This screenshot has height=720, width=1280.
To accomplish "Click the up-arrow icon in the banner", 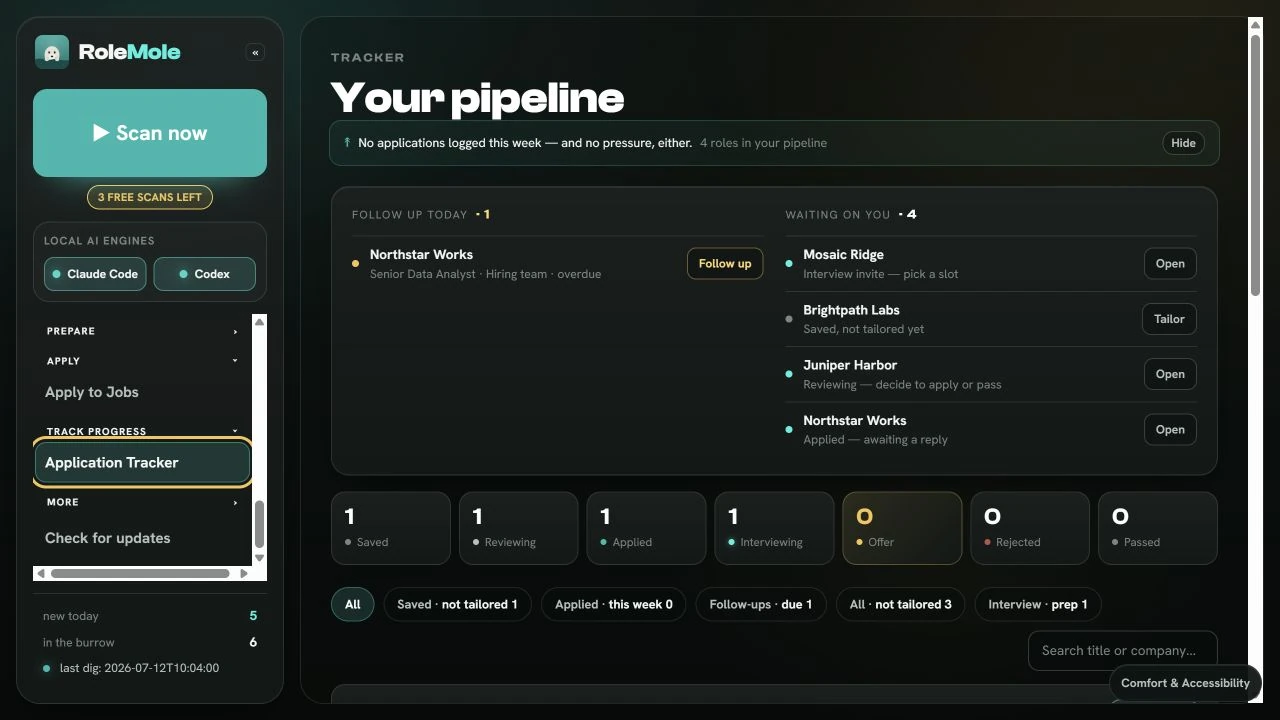I will click(x=347, y=142).
